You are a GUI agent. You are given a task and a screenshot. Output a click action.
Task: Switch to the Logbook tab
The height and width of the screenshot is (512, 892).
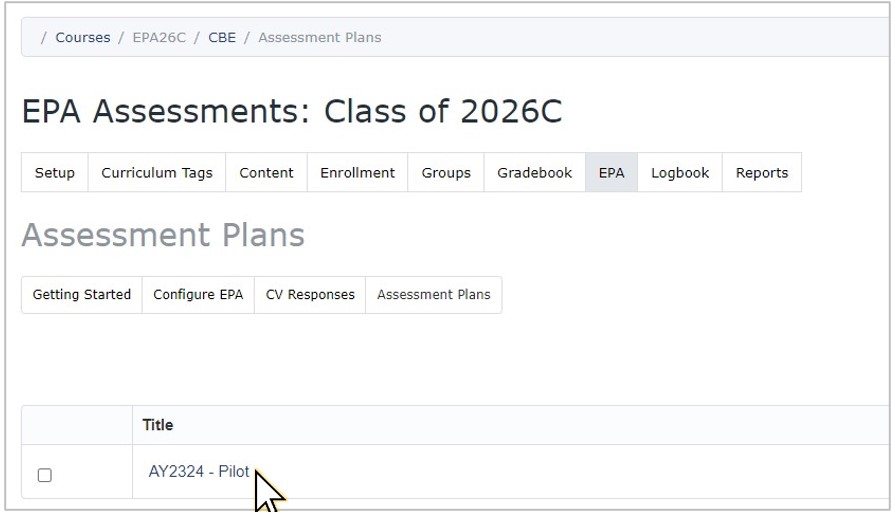click(x=680, y=173)
